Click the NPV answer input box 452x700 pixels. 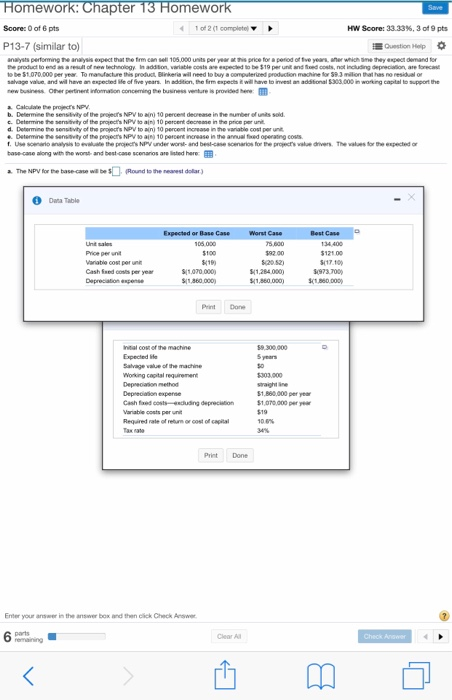coord(116,171)
